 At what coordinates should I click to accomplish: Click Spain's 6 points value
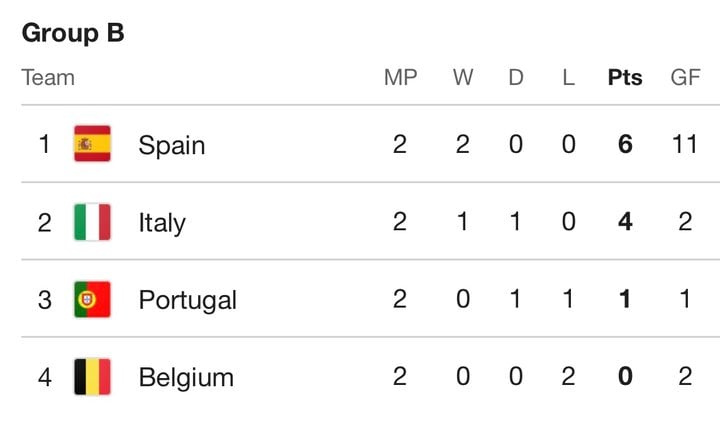pos(625,144)
